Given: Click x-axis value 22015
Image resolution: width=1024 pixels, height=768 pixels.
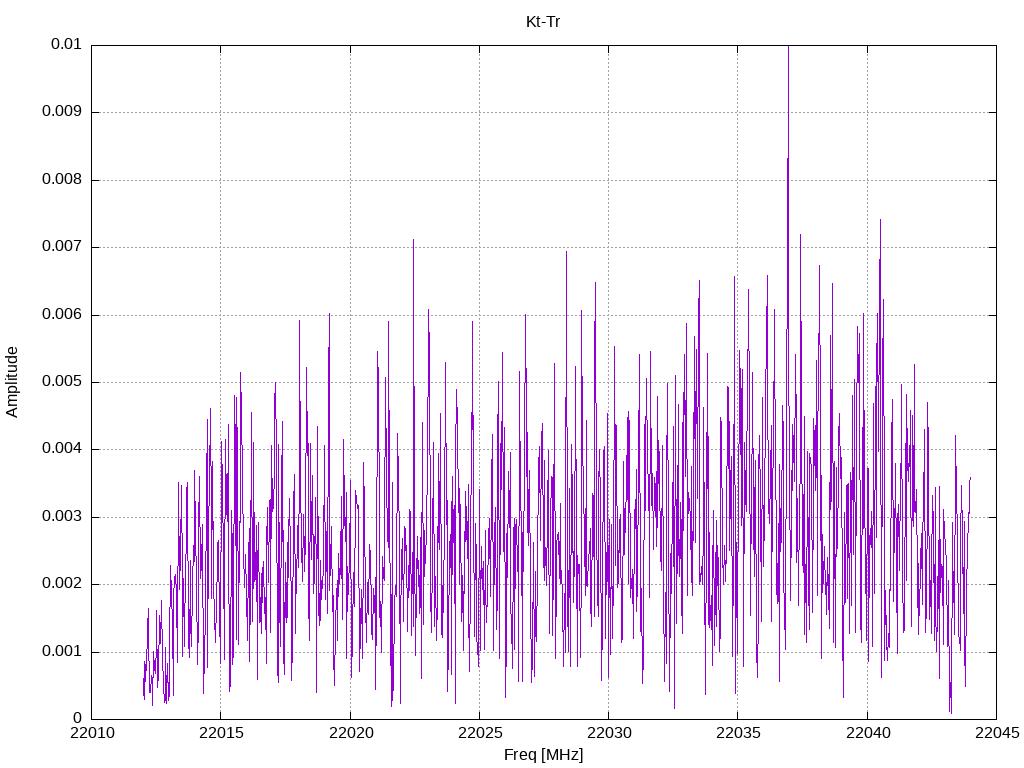Looking at the screenshot, I should point(221,733).
